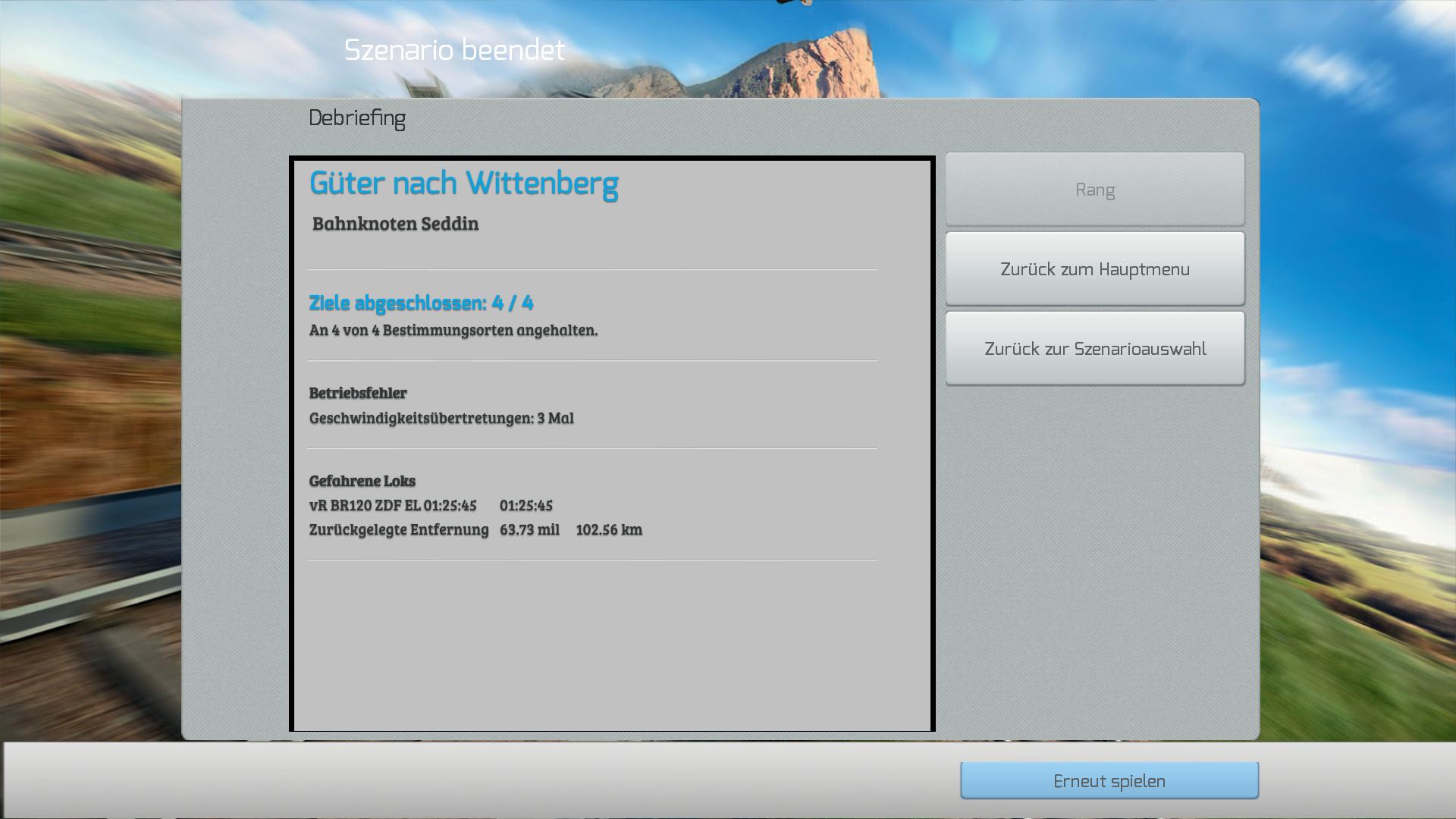Click the vR BR120 ZDF EL entry
This screenshot has width=1456, height=819.
coord(365,505)
